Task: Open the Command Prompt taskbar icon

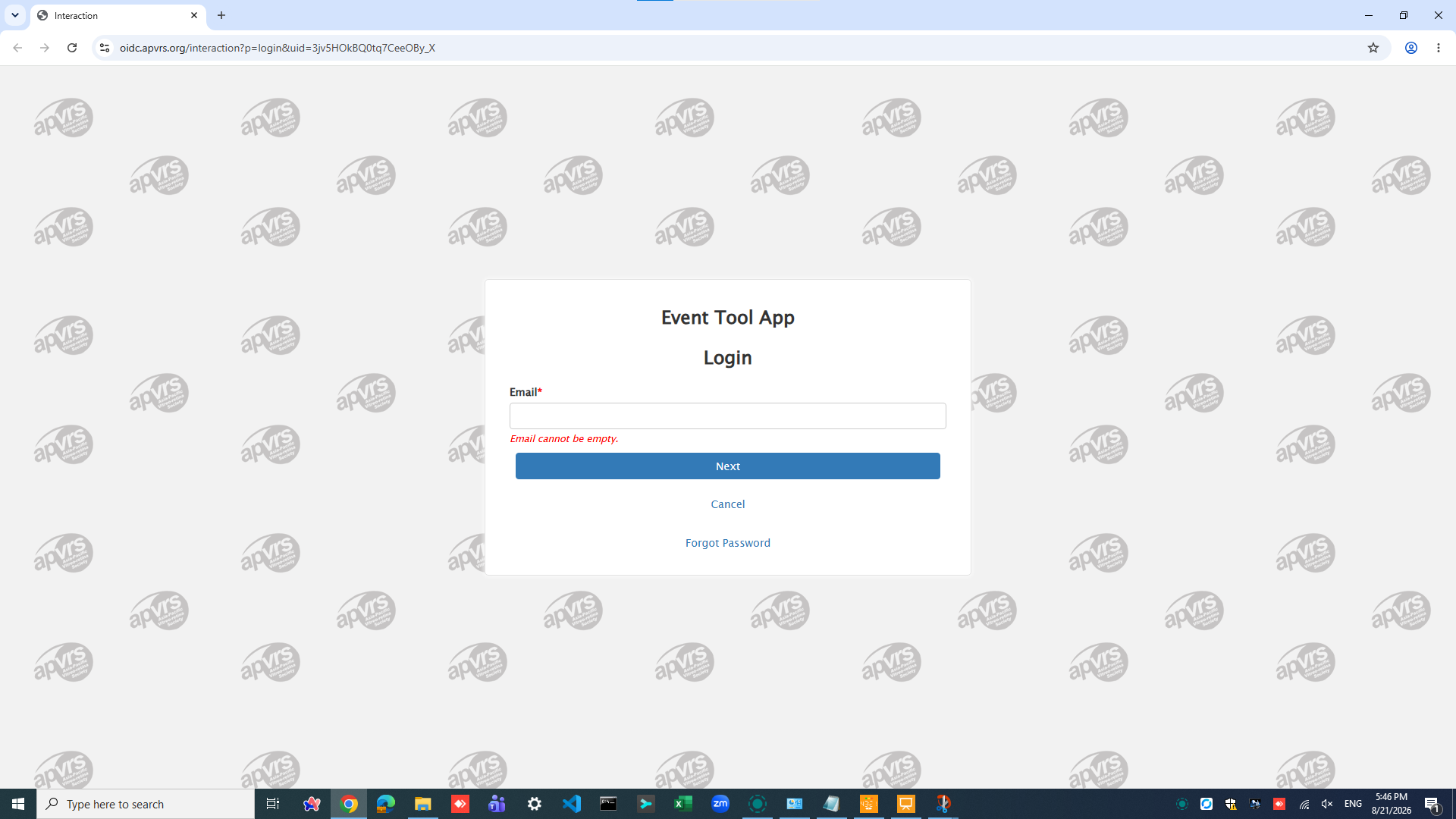Action: coord(609,804)
